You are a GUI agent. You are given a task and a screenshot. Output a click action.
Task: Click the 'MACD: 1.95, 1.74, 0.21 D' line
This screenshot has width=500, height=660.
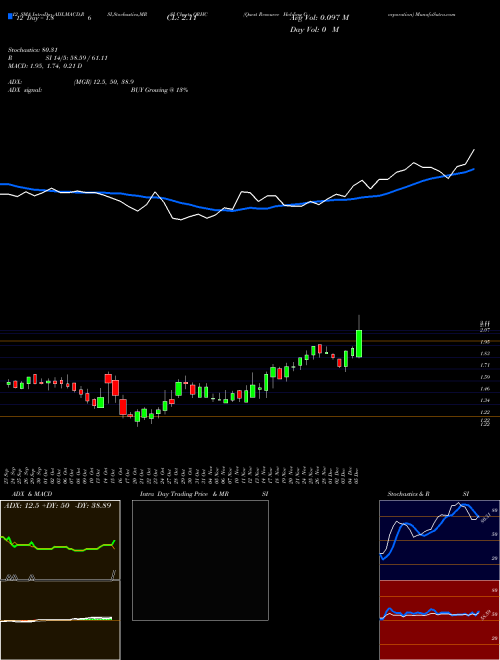45,66
